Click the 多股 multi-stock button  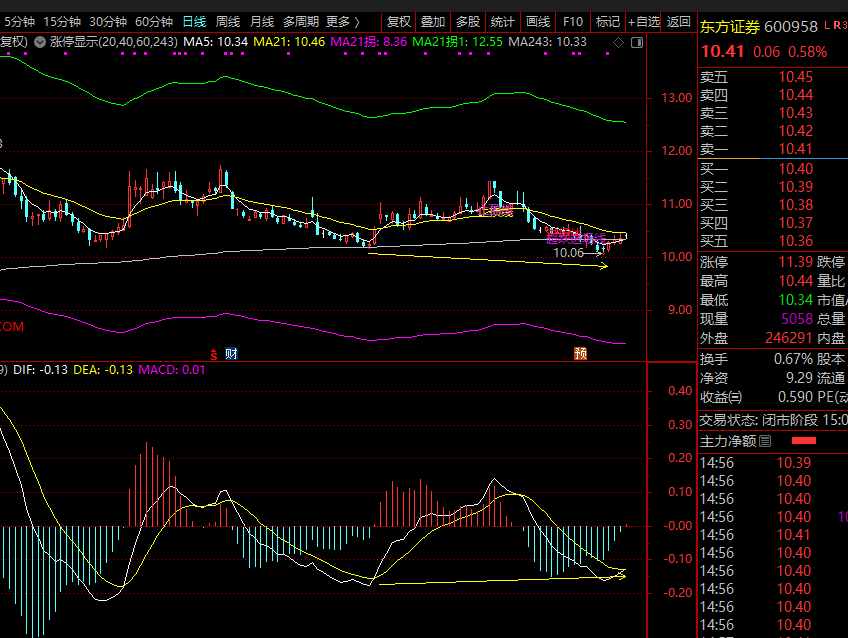tap(468, 22)
